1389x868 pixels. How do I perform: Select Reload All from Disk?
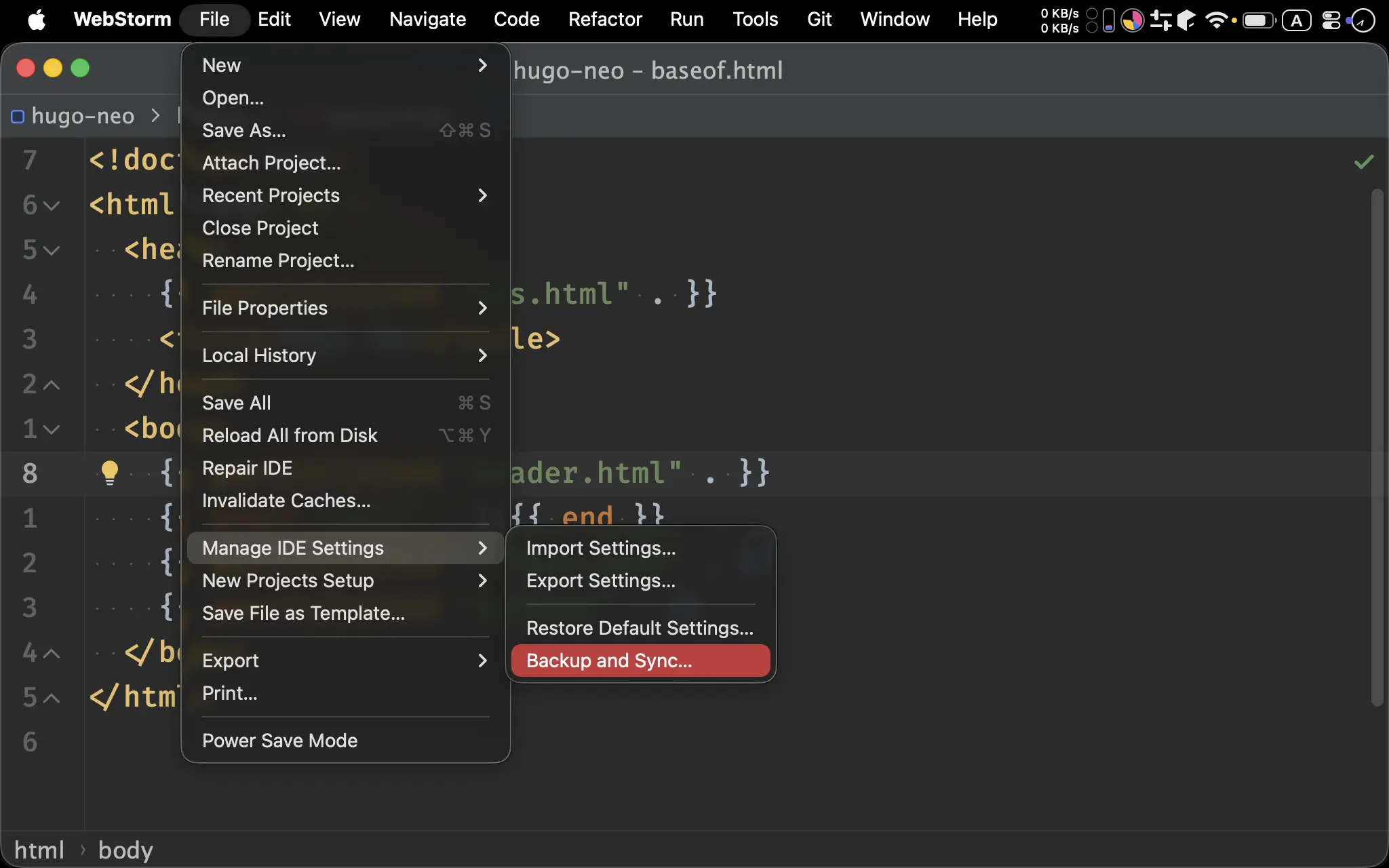pos(346,435)
